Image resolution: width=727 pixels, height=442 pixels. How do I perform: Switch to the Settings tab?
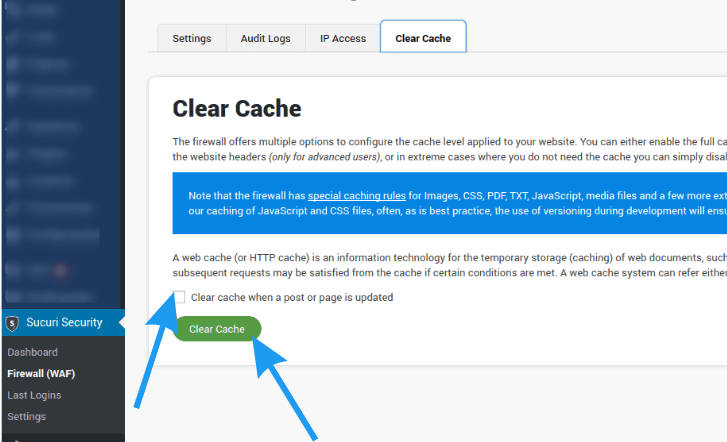(192, 39)
